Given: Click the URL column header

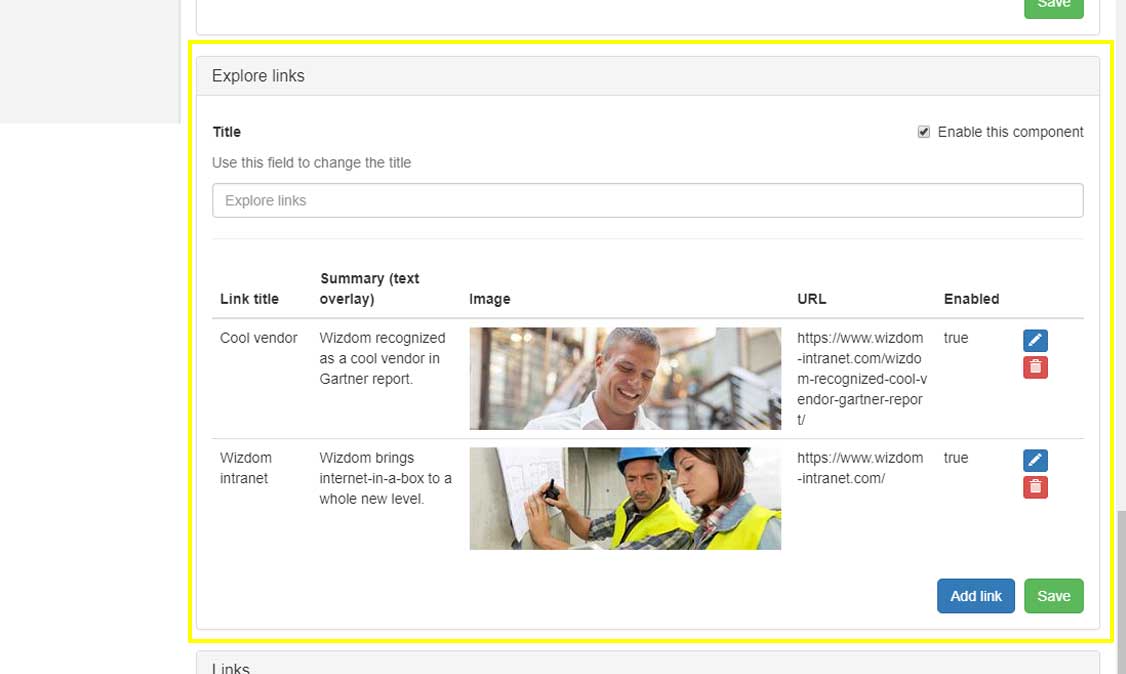Looking at the screenshot, I should click(x=811, y=299).
